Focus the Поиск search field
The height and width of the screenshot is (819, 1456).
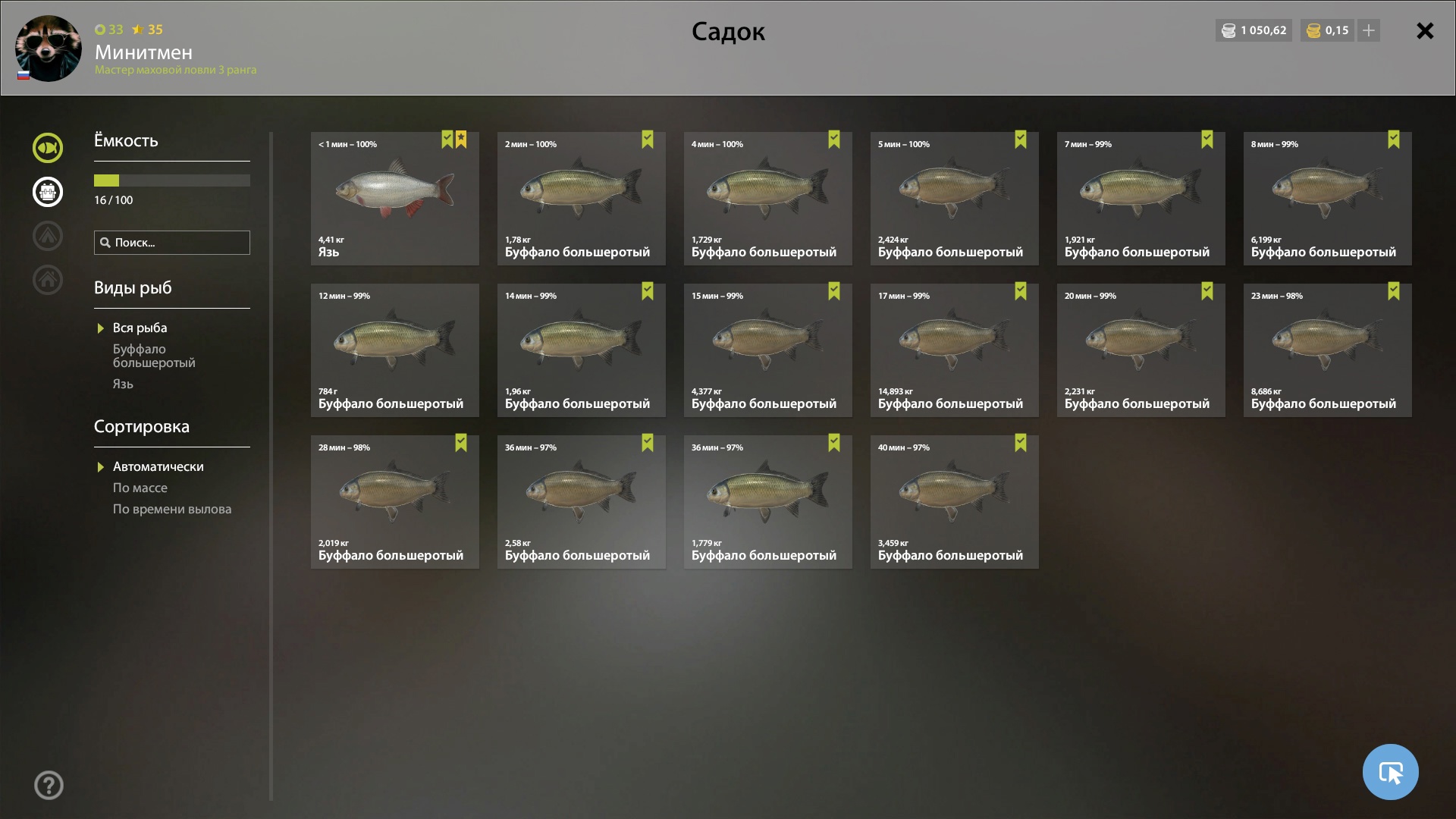[x=172, y=243]
